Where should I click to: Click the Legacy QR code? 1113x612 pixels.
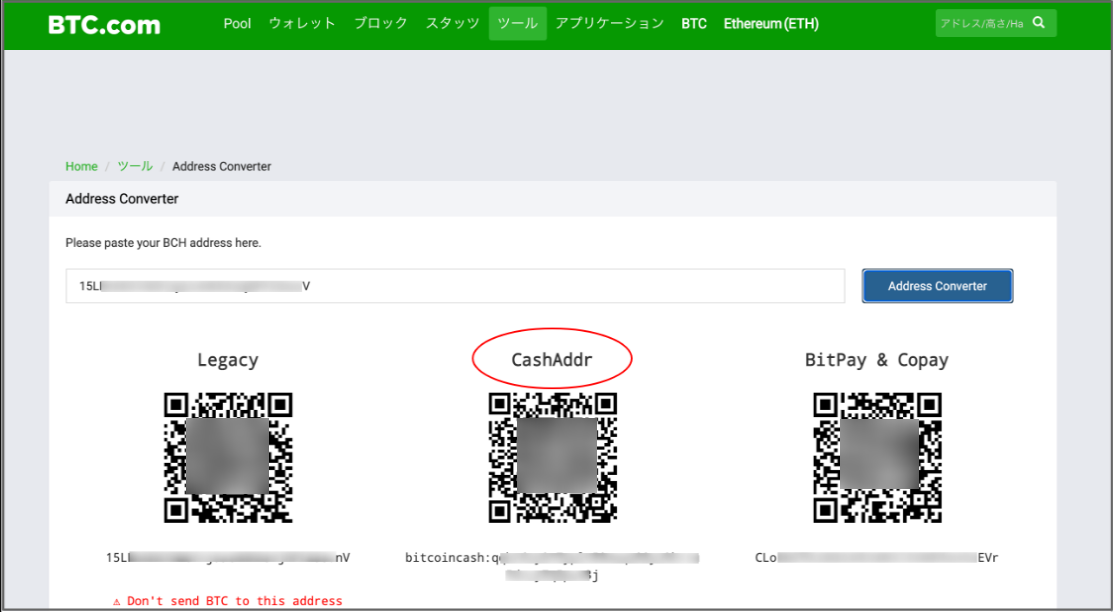click(x=228, y=458)
